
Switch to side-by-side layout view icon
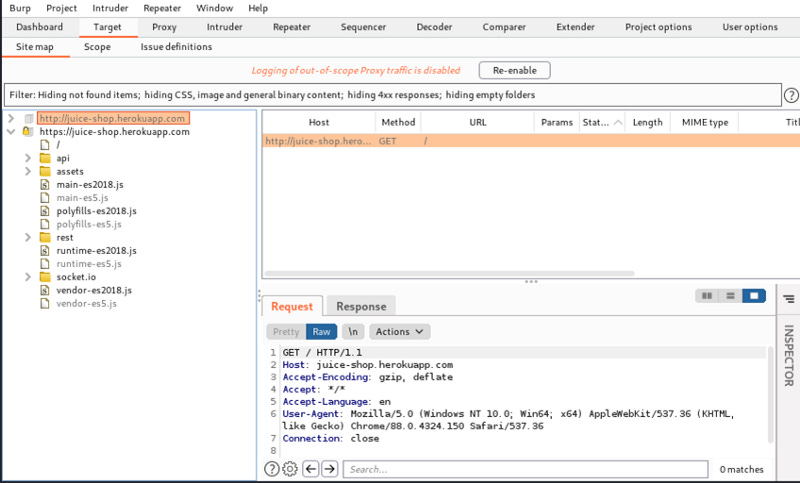(x=707, y=296)
